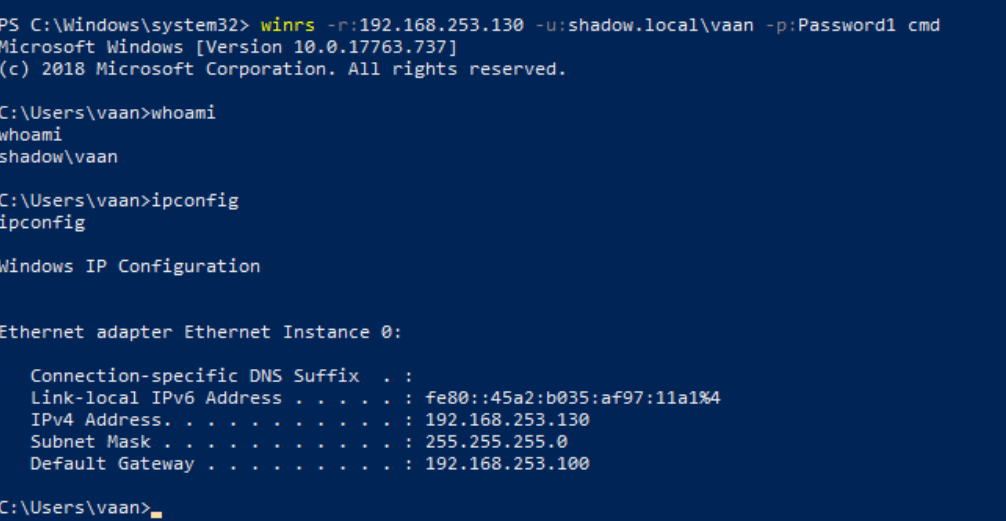
Task: Click the Ethernet adapter Ethernet Instance 0 line
Action: click(x=200, y=332)
